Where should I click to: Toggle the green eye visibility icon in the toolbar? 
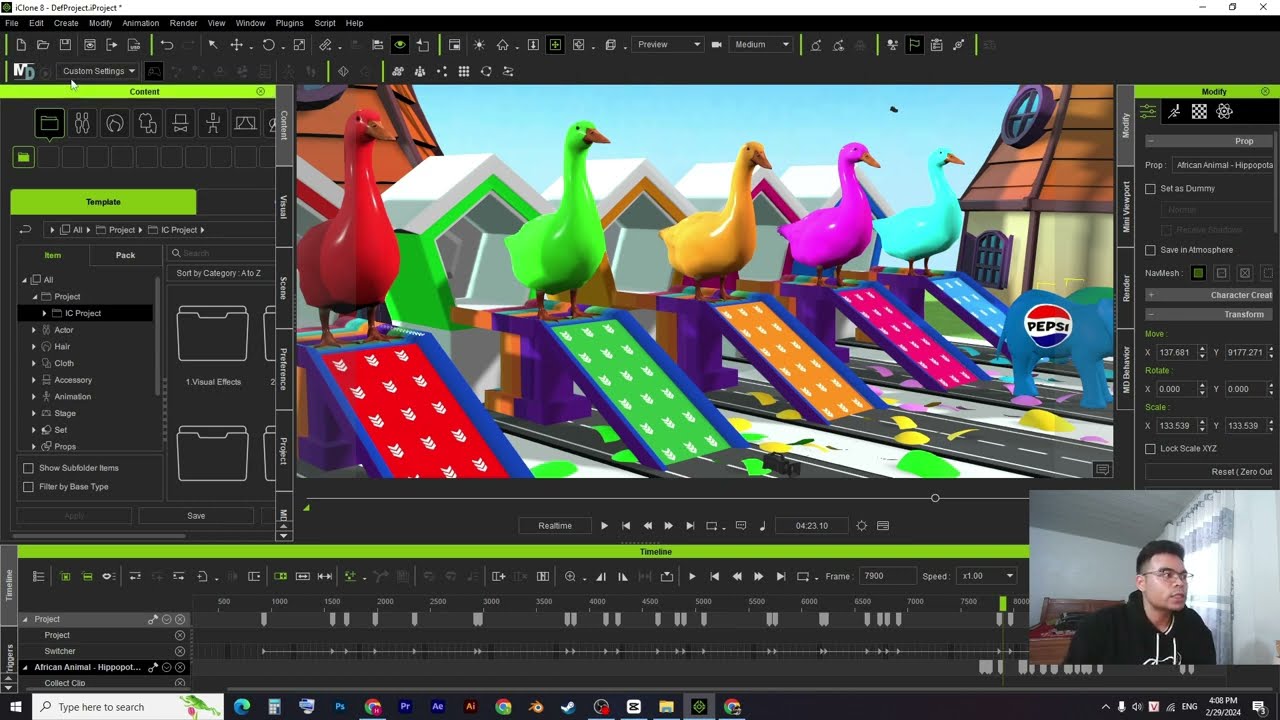(x=400, y=45)
